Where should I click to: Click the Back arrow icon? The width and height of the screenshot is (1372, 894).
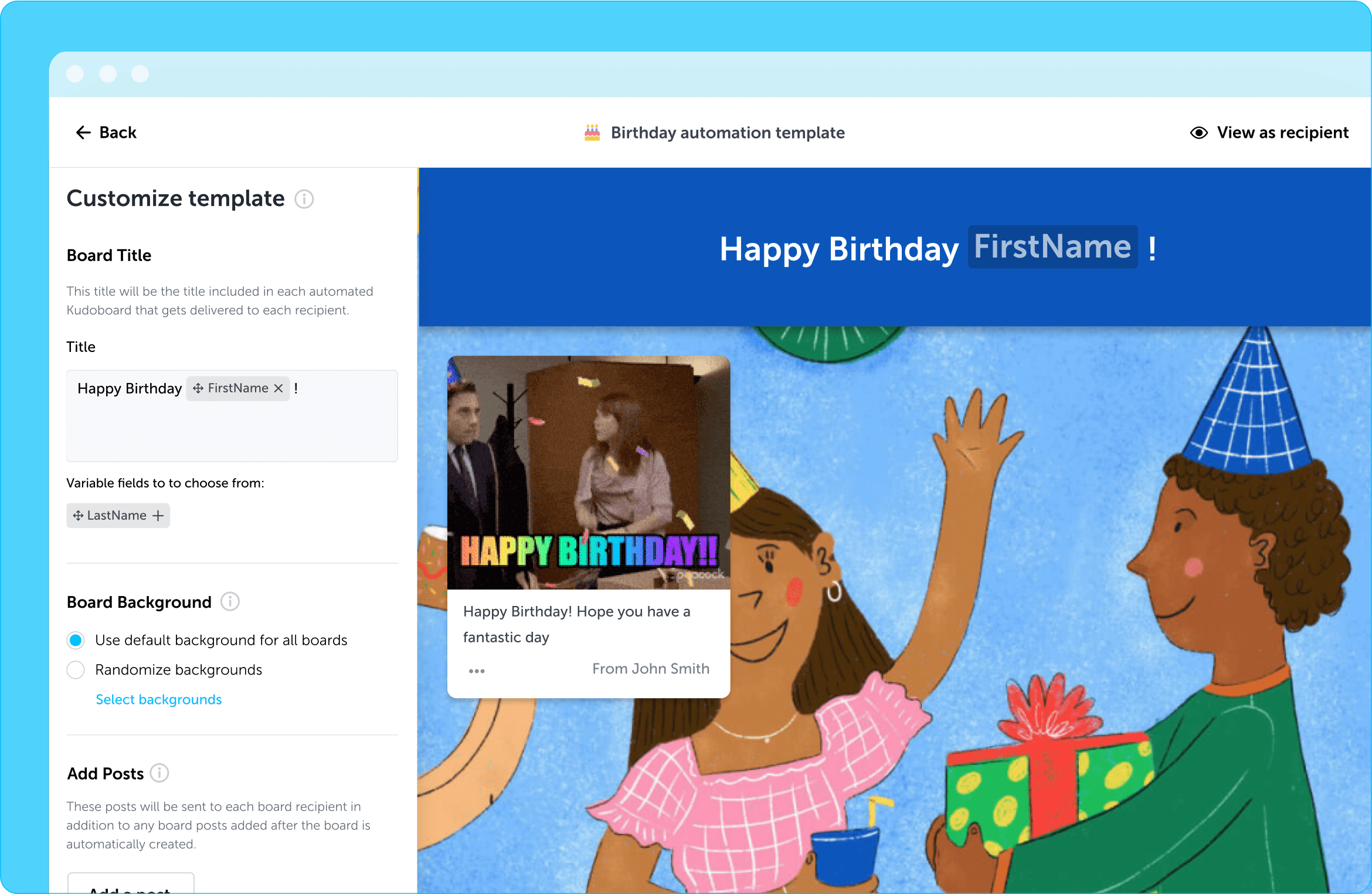tap(83, 133)
